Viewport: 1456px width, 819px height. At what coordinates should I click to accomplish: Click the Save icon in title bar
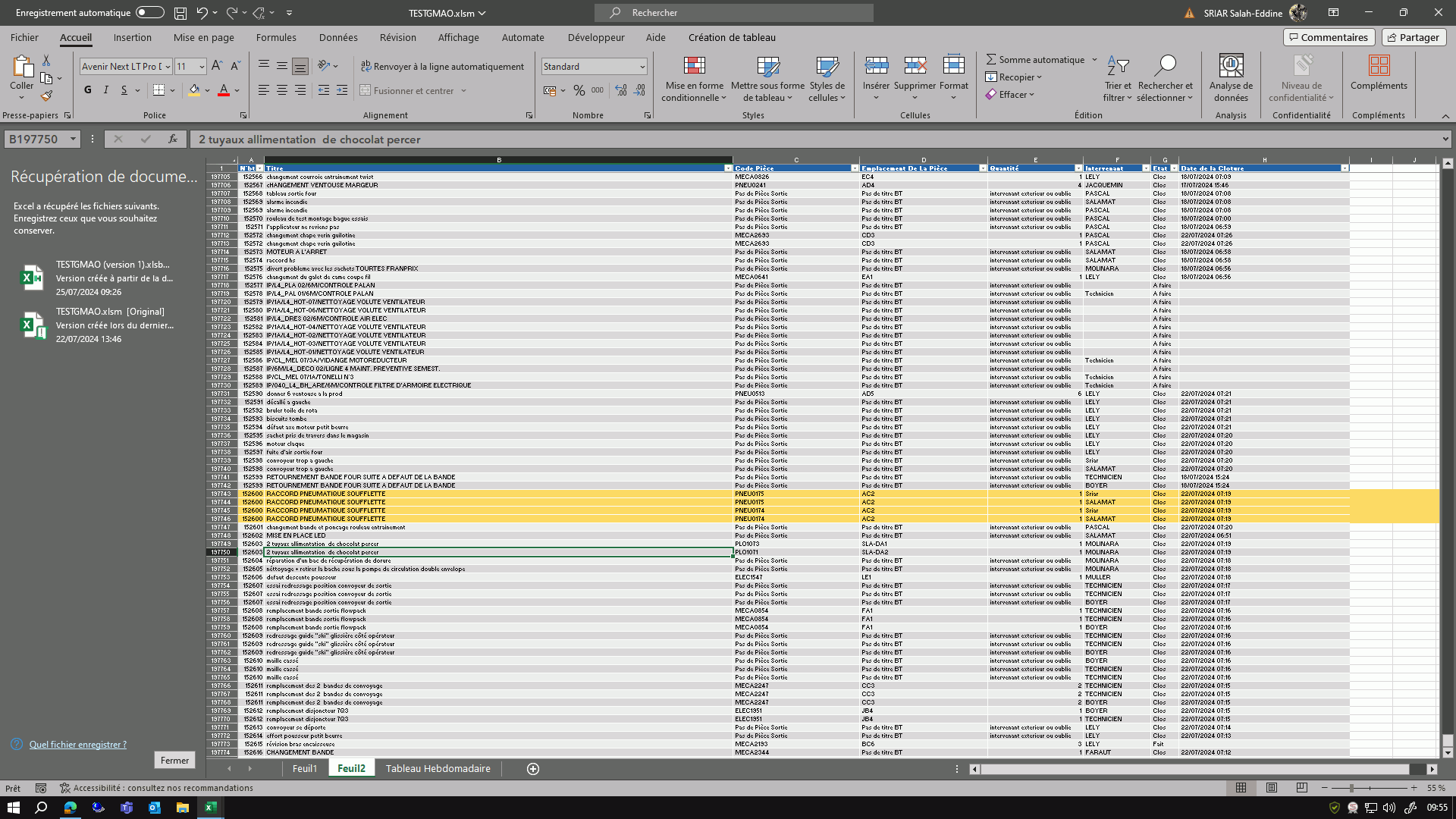tap(180, 13)
